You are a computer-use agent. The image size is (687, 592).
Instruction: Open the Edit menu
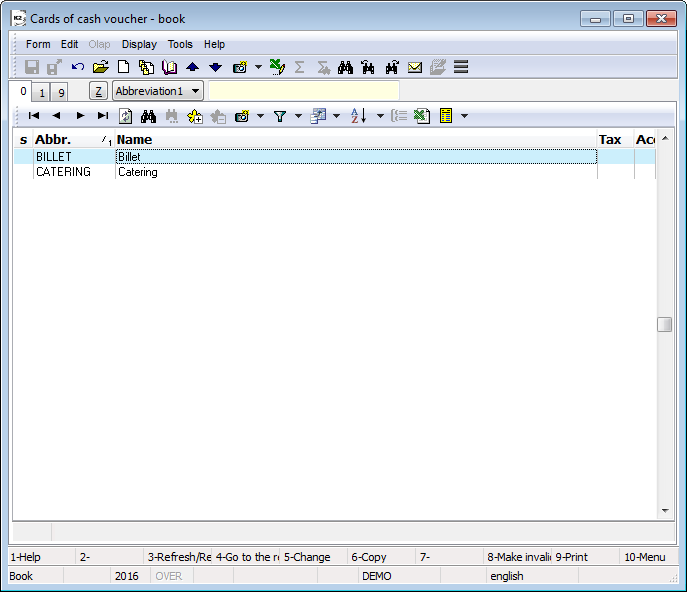pyautogui.click(x=69, y=44)
